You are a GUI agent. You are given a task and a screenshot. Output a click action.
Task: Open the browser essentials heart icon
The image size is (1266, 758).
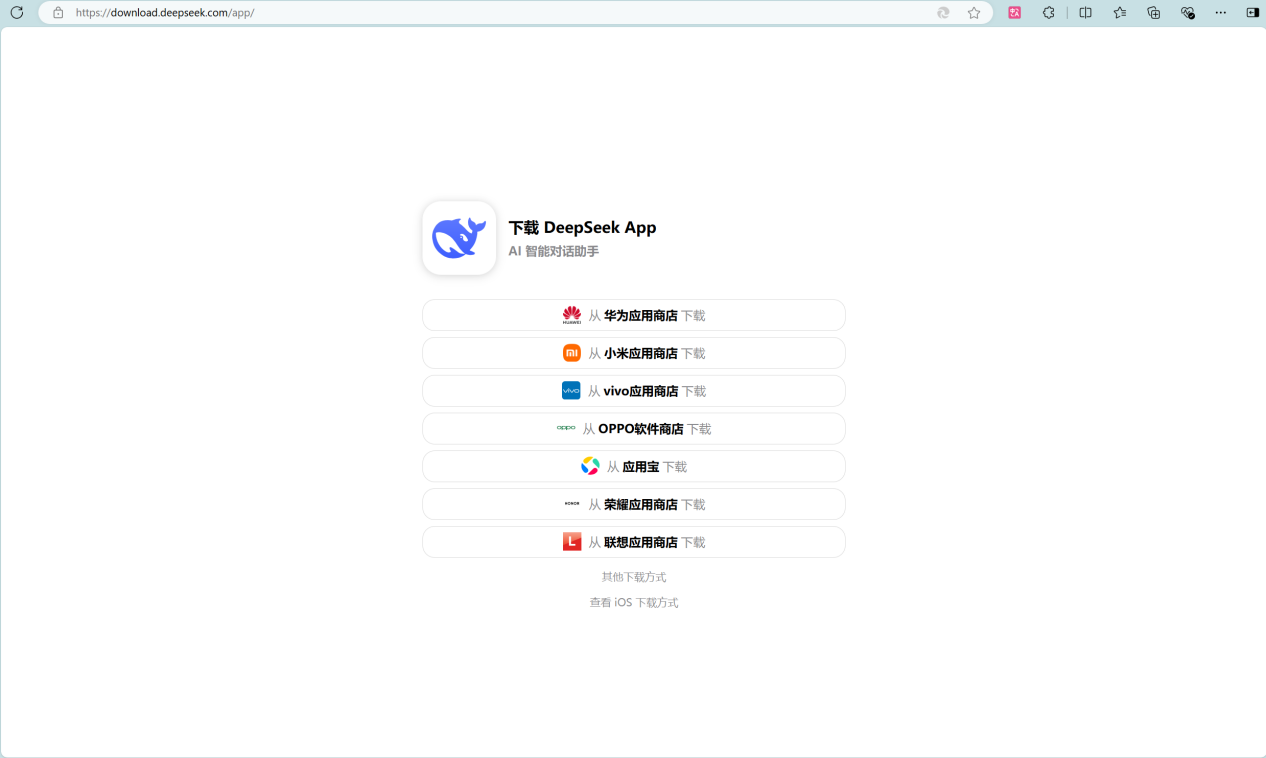click(x=1188, y=13)
